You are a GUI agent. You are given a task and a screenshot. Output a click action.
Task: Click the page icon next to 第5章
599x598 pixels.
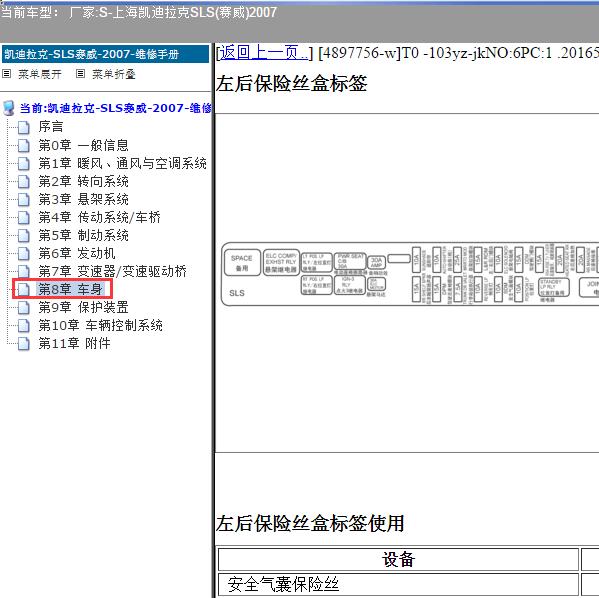tap(24, 235)
